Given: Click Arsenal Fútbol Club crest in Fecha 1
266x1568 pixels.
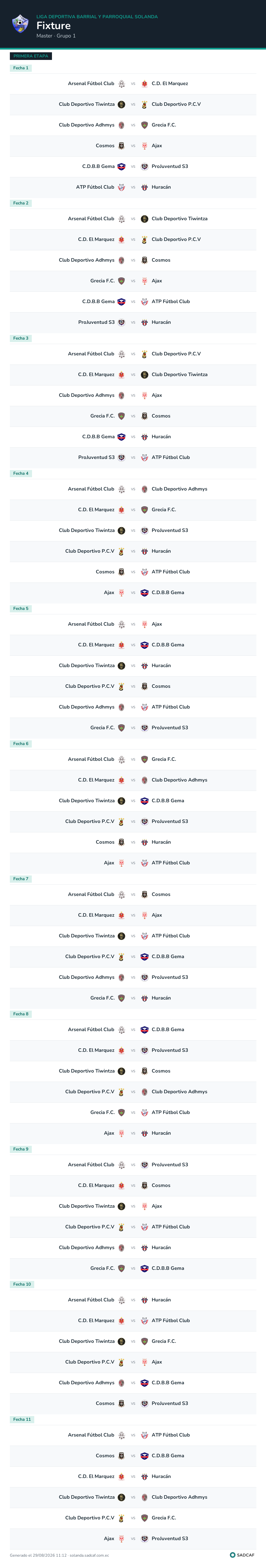Looking at the screenshot, I should point(121,83).
